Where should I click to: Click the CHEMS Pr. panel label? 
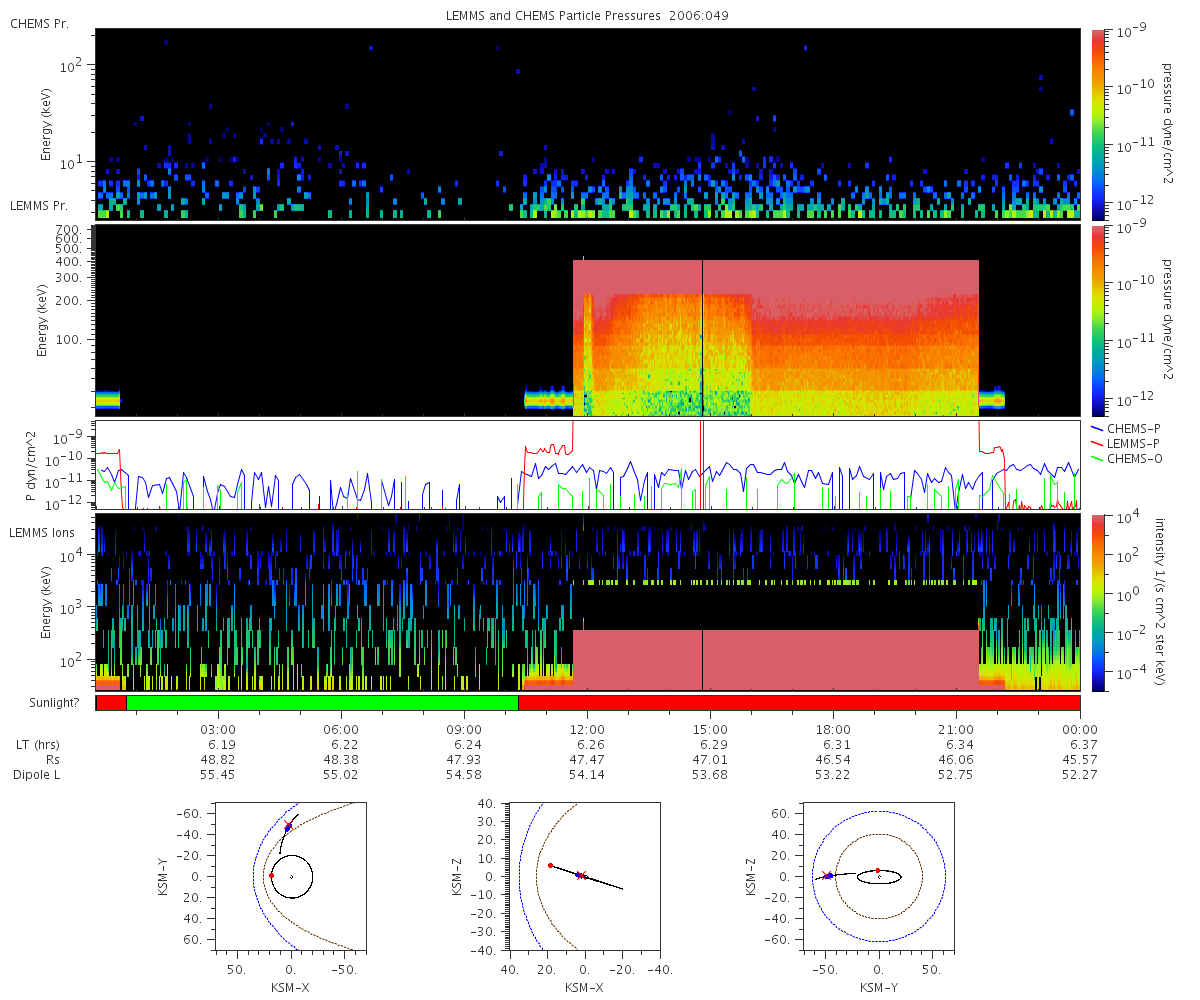tap(39, 24)
